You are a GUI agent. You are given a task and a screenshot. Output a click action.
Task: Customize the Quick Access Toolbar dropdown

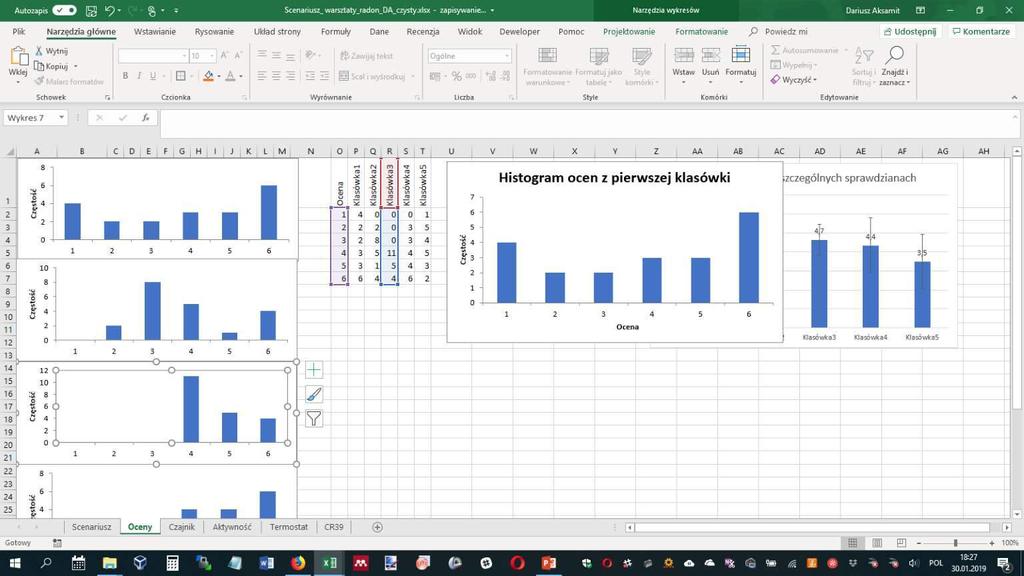(x=176, y=10)
